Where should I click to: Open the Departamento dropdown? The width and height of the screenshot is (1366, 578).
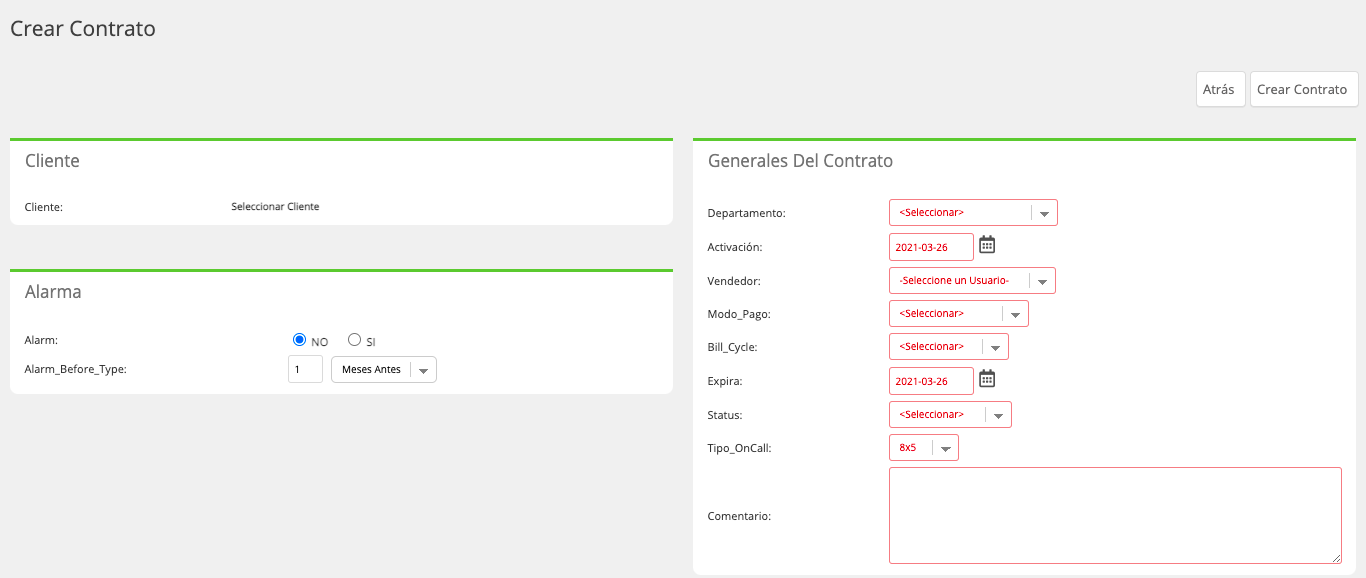coord(973,213)
